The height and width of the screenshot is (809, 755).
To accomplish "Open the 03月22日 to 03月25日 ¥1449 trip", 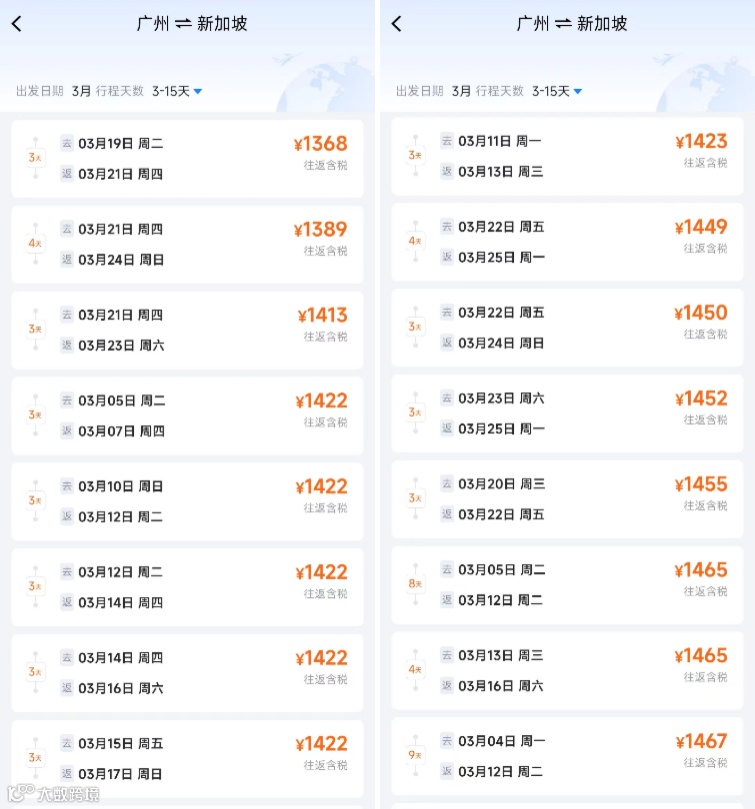I will (567, 242).
